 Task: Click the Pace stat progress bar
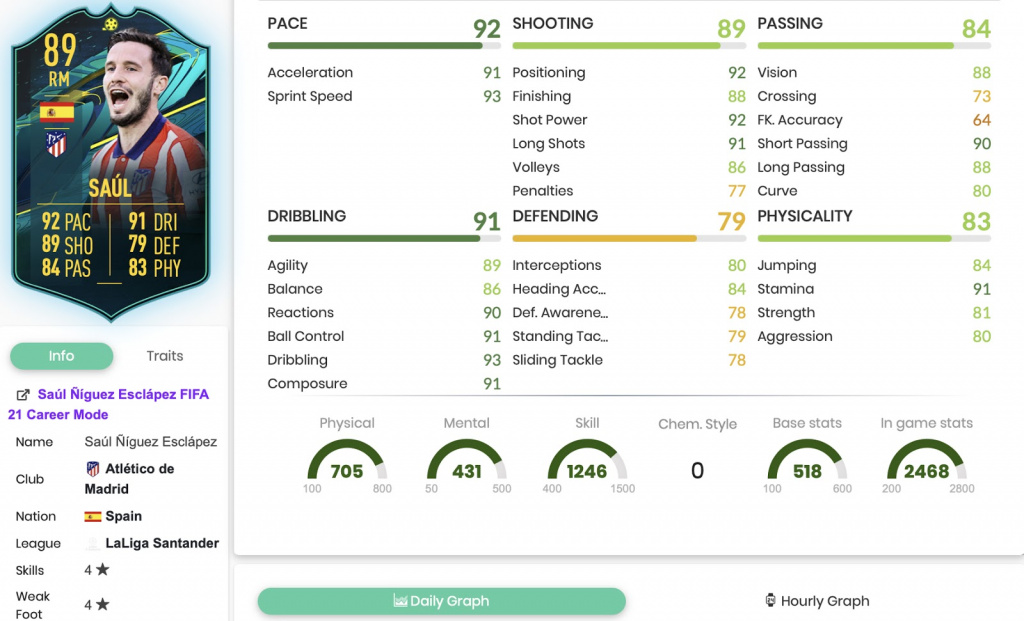click(384, 46)
